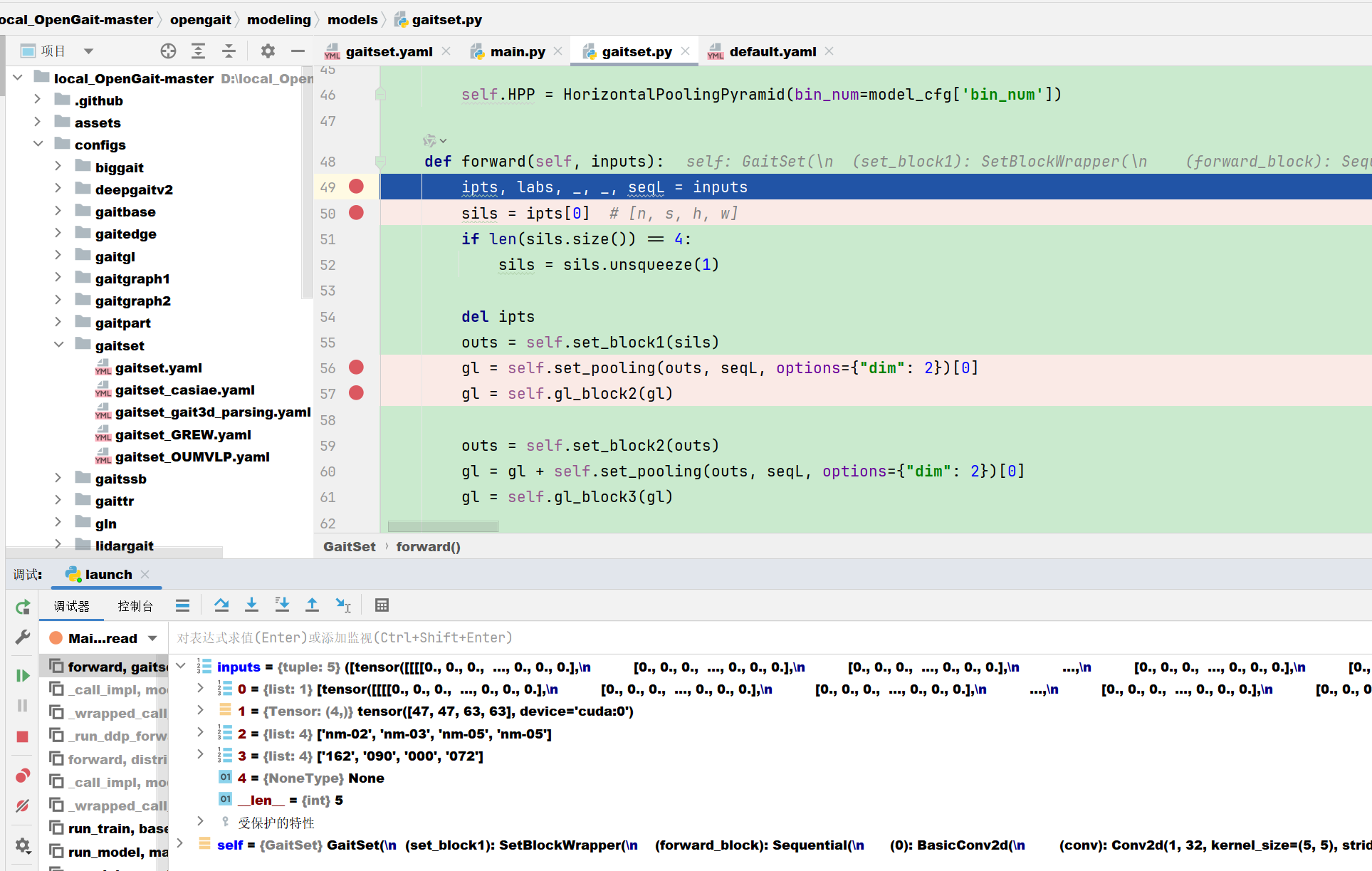
Task: Open the Evaluate Expression calculator icon
Action: (382, 605)
